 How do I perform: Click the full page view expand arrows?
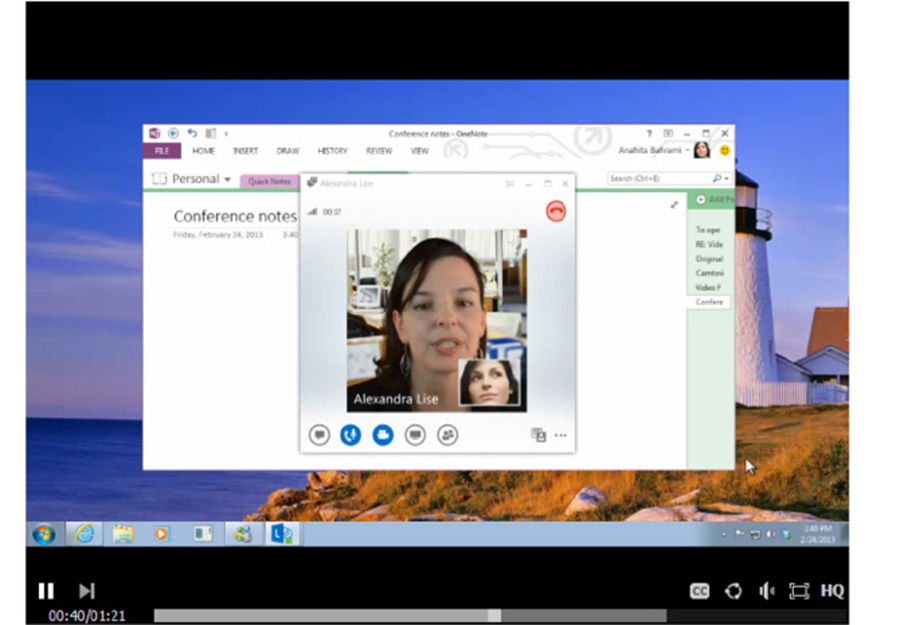pyautogui.click(x=674, y=205)
